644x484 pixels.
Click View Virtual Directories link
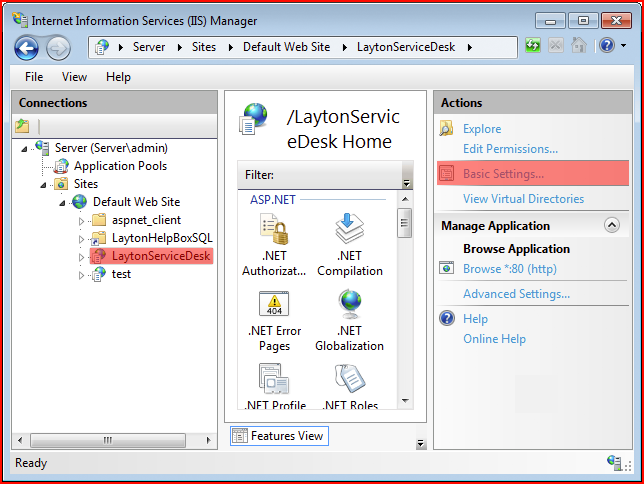coord(523,199)
